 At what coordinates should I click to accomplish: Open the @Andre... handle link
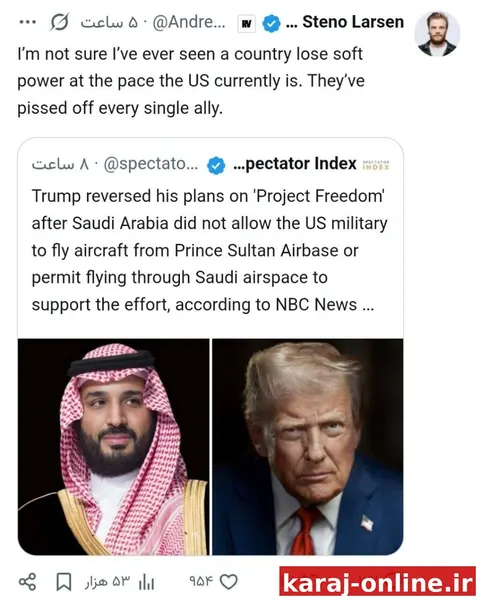pyautogui.click(x=189, y=23)
